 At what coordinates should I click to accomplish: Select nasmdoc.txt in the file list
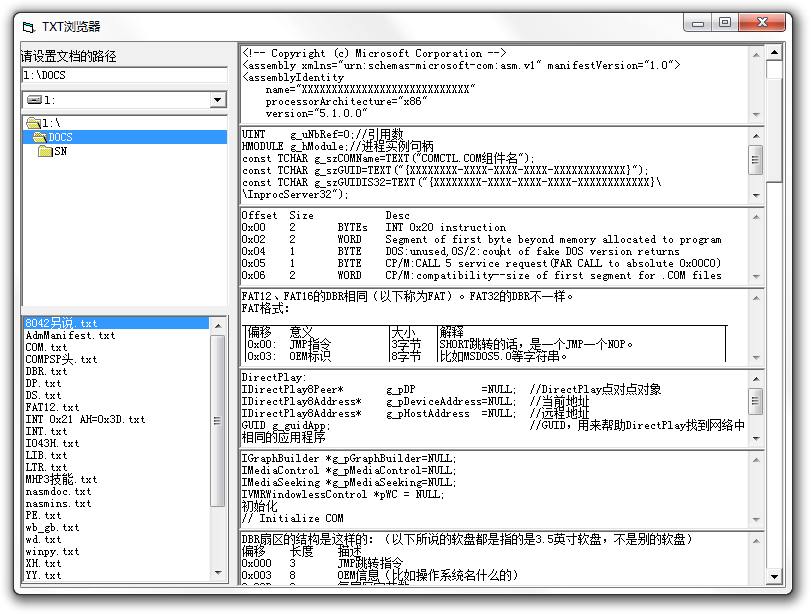click(x=58, y=492)
